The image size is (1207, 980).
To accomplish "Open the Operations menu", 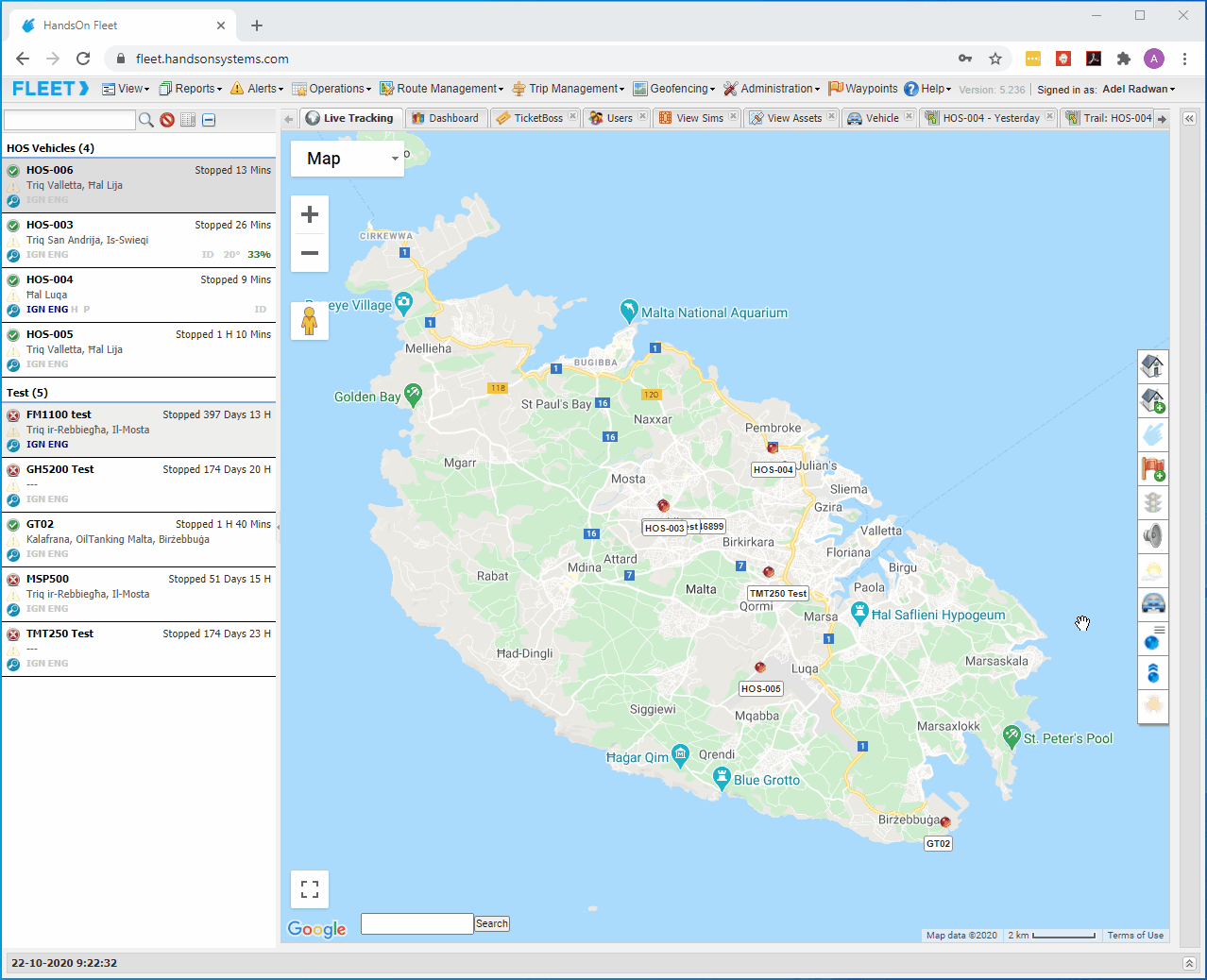I will click(x=331, y=89).
